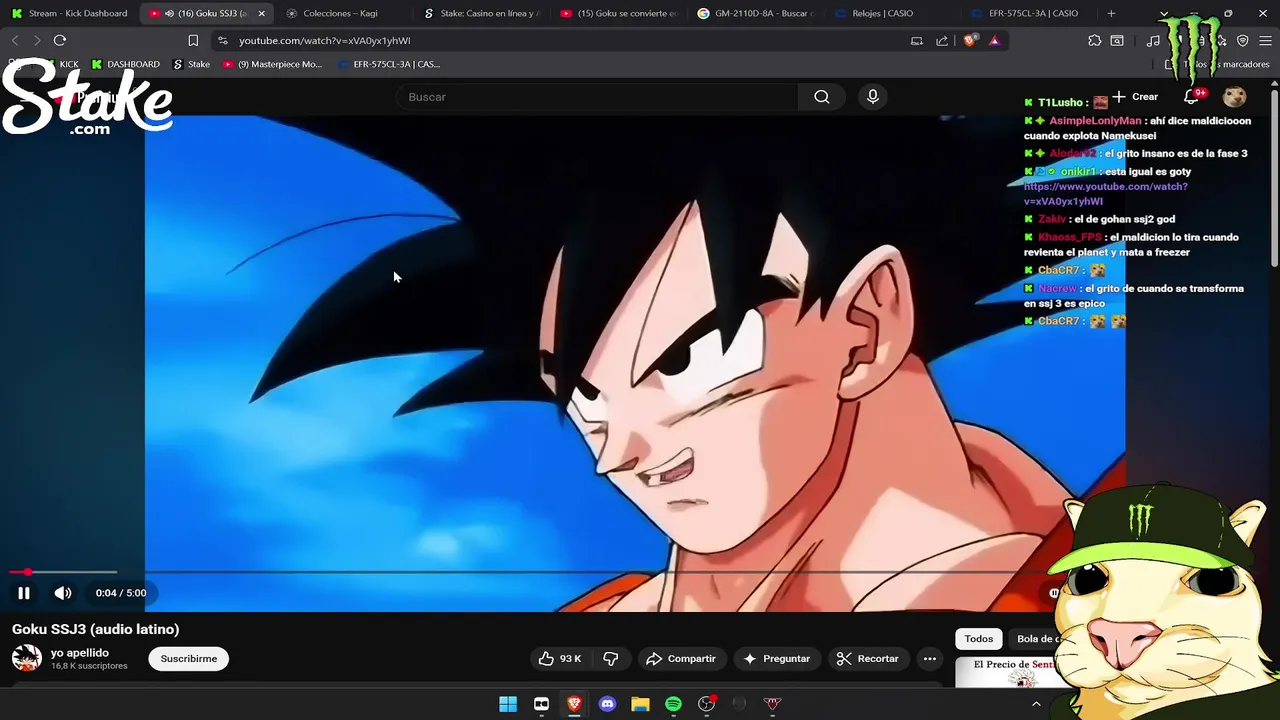Reload the page

click(x=60, y=40)
